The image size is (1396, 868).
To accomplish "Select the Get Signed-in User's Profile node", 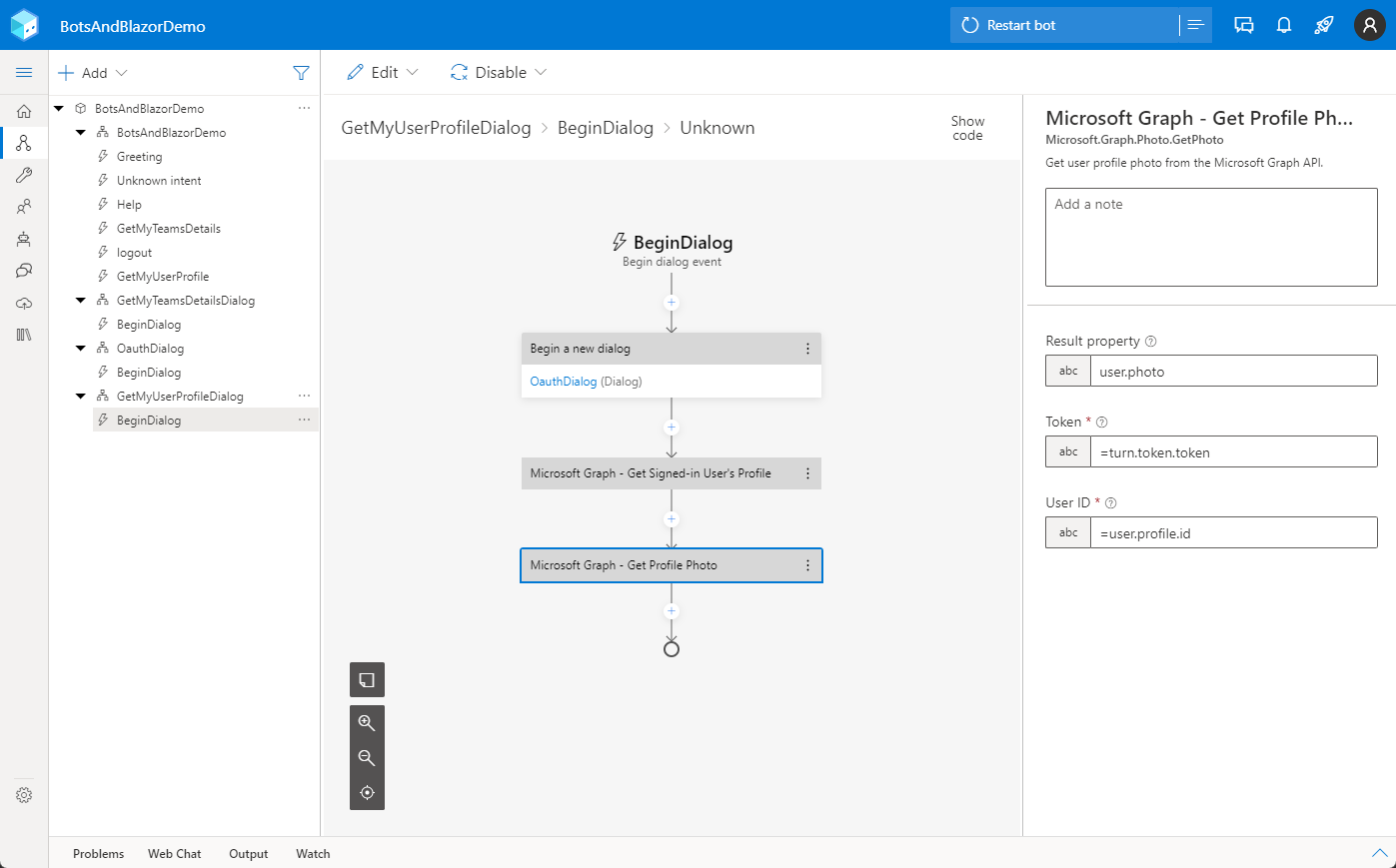I will click(x=672, y=473).
